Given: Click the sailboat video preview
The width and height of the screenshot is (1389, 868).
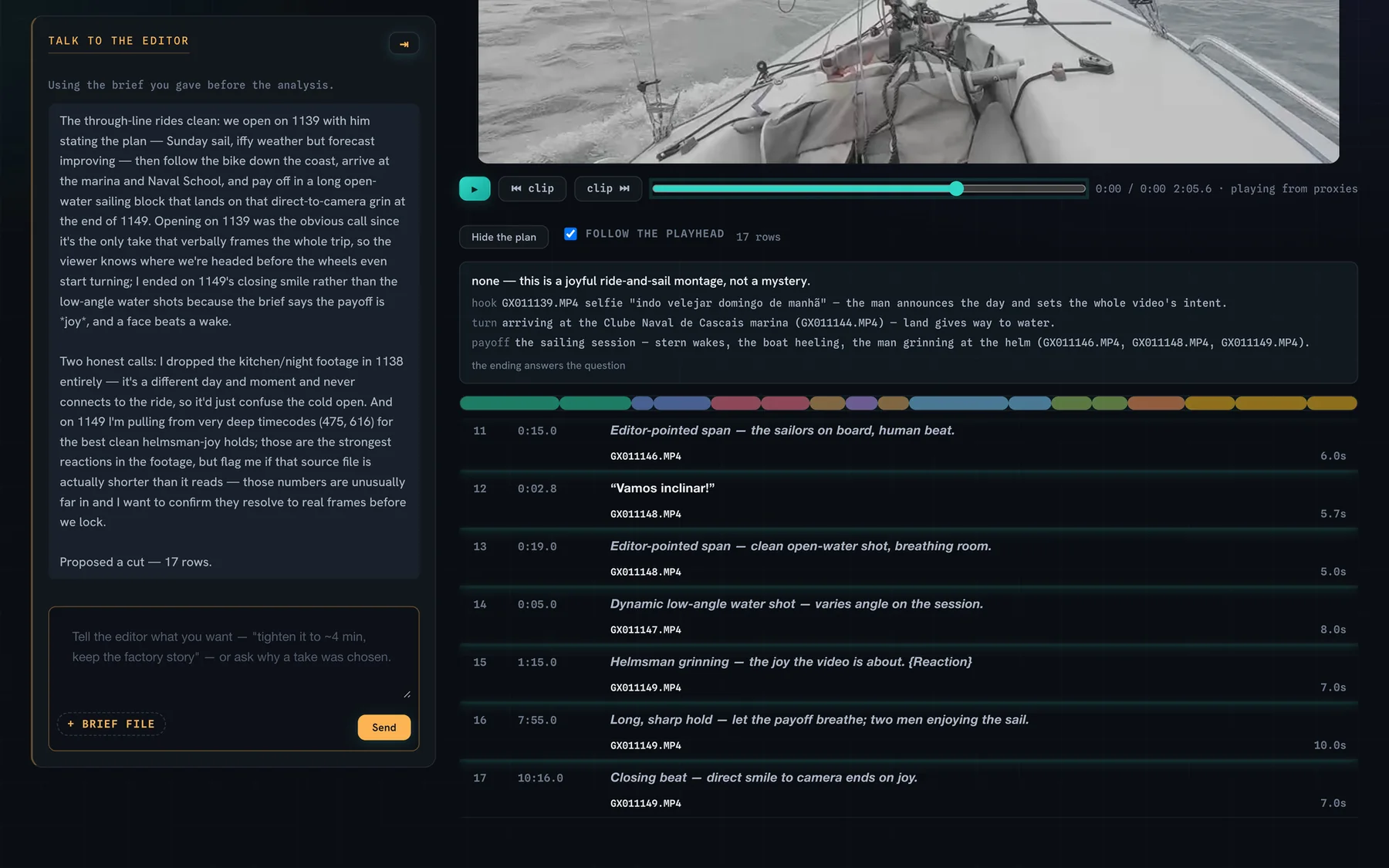Looking at the screenshot, I should pyautogui.click(x=908, y=81).
